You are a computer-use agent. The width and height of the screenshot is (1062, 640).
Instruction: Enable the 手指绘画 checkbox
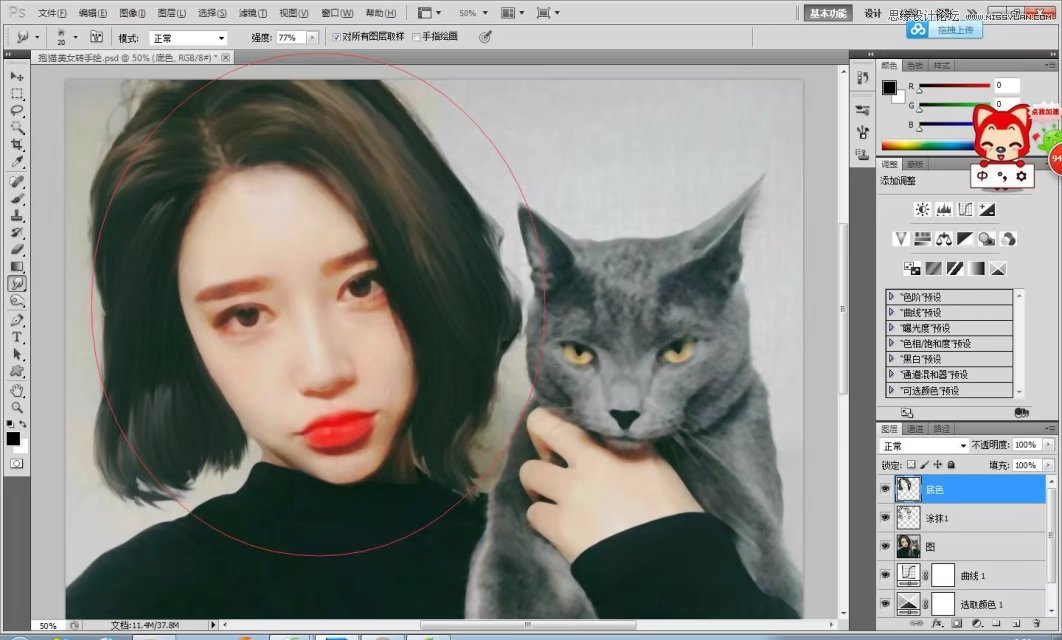417,37
